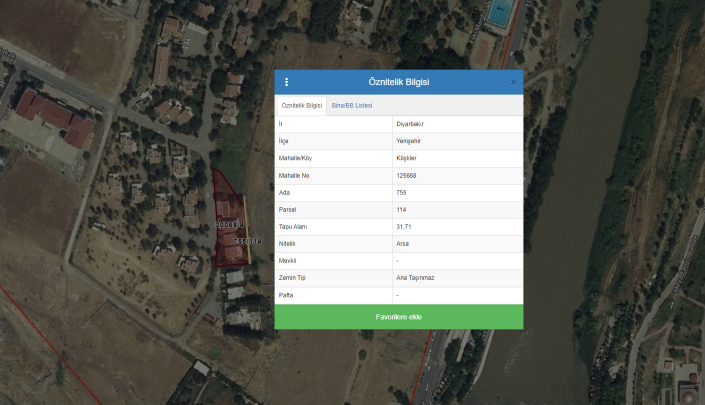
Task: Select the Tapu Alanı value 31,71
Action: tap(404, 227)
